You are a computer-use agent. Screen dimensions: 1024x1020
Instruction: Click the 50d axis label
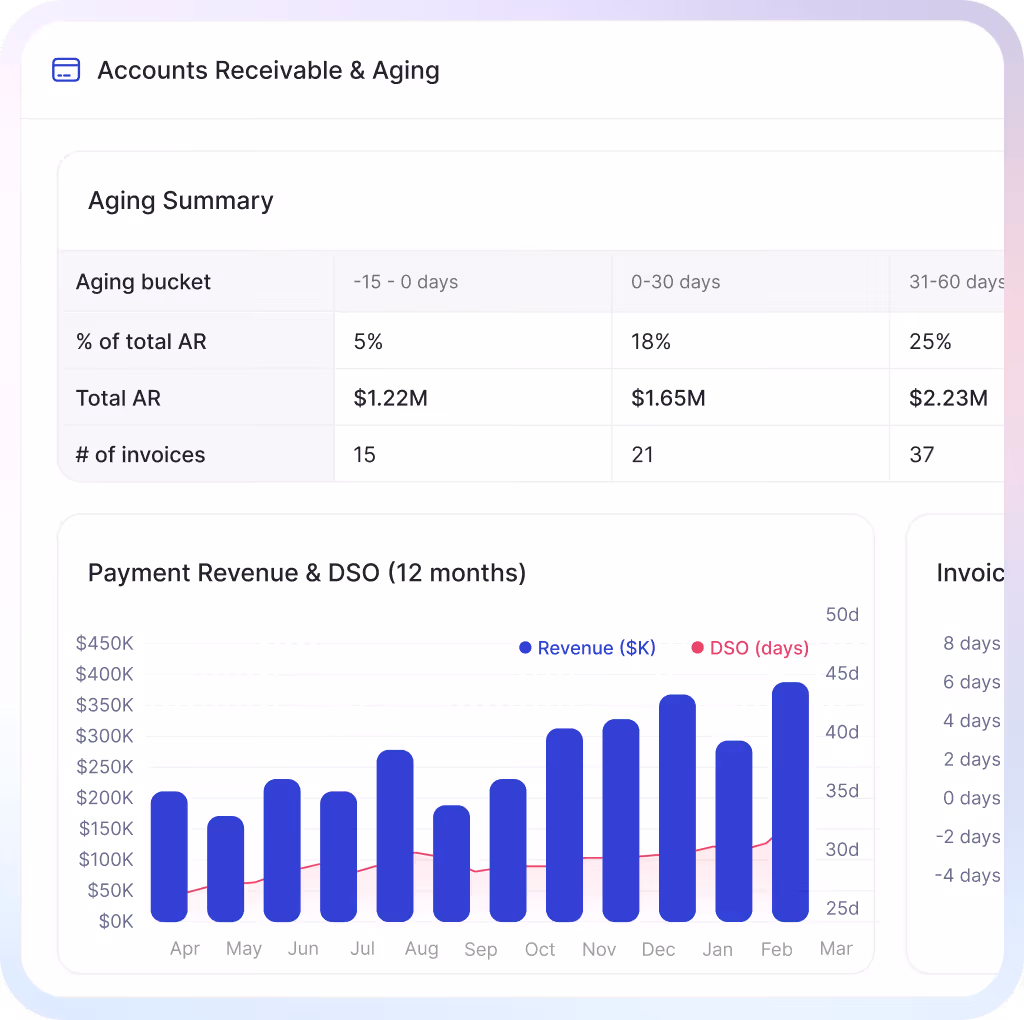[842, 614]
